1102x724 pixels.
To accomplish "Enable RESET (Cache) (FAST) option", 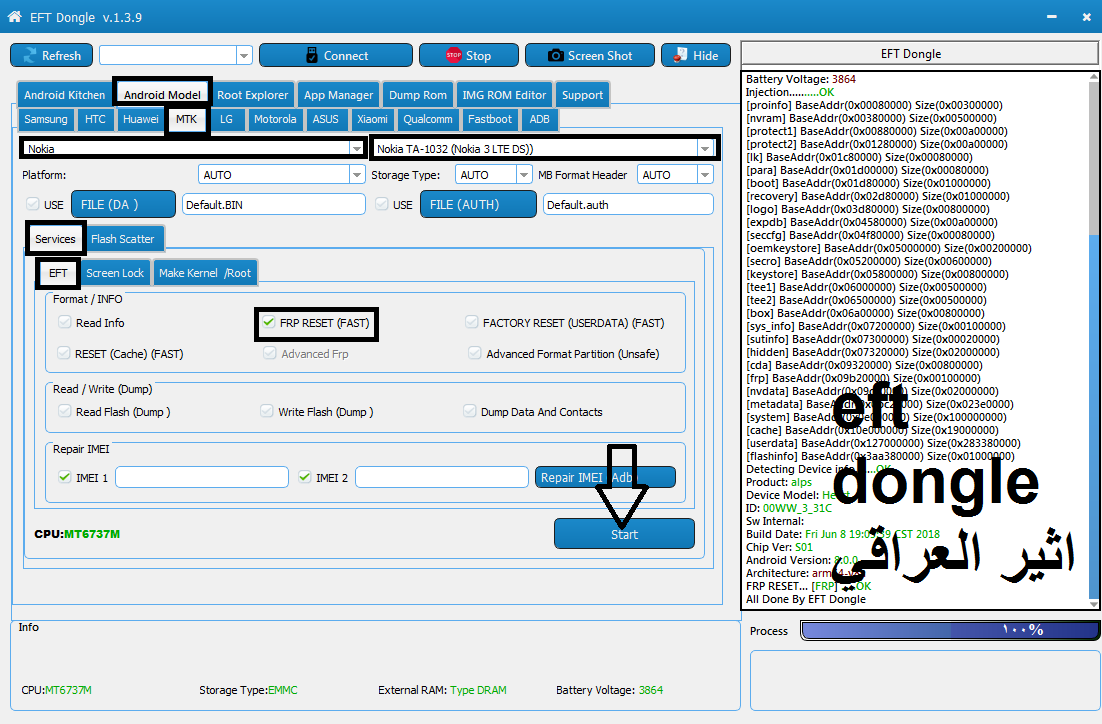I will [x=64, y=353].
